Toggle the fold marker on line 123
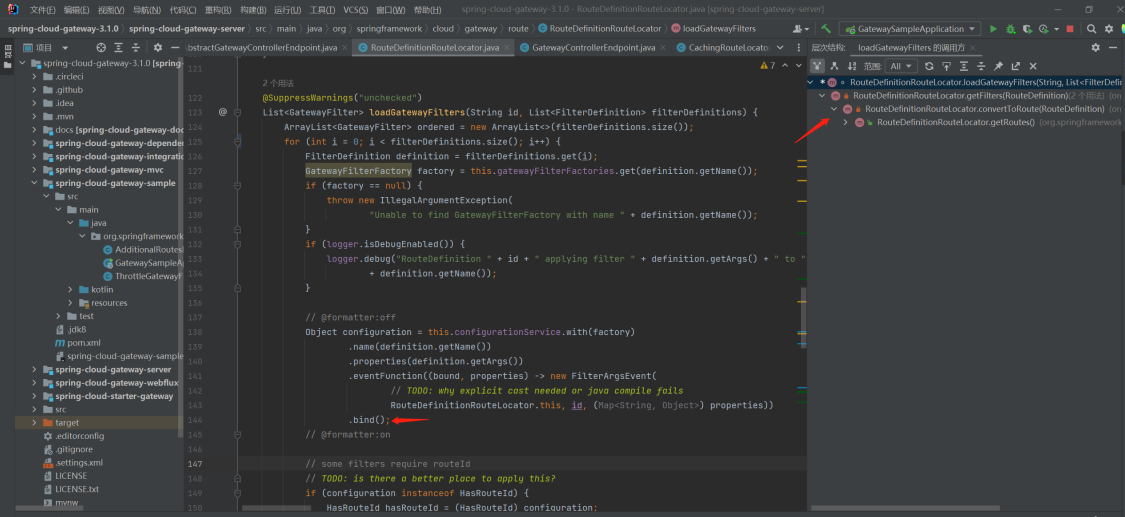 237,113
